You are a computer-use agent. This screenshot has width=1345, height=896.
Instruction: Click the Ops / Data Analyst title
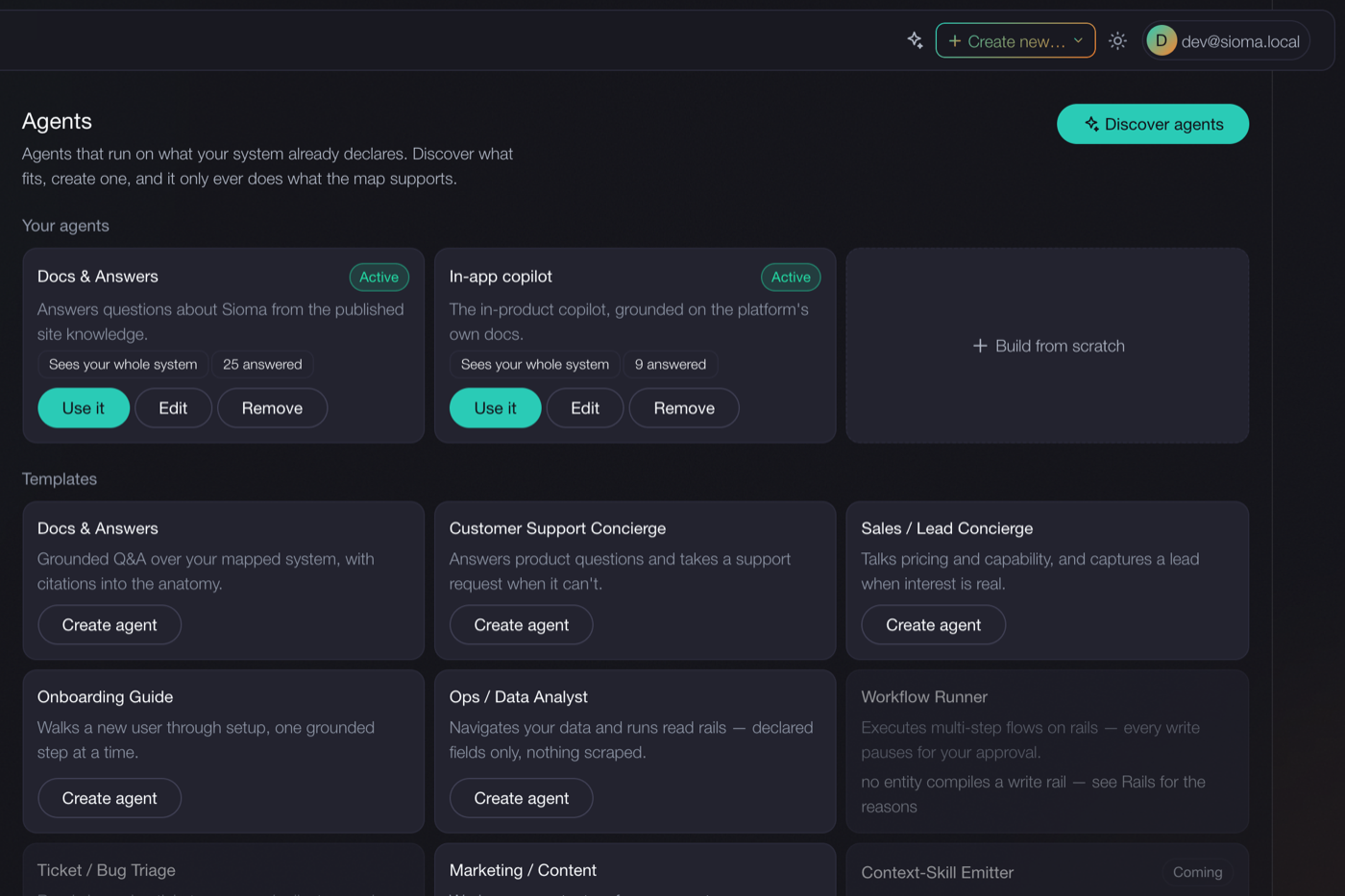pyautogui.click(x=518, y=697)
